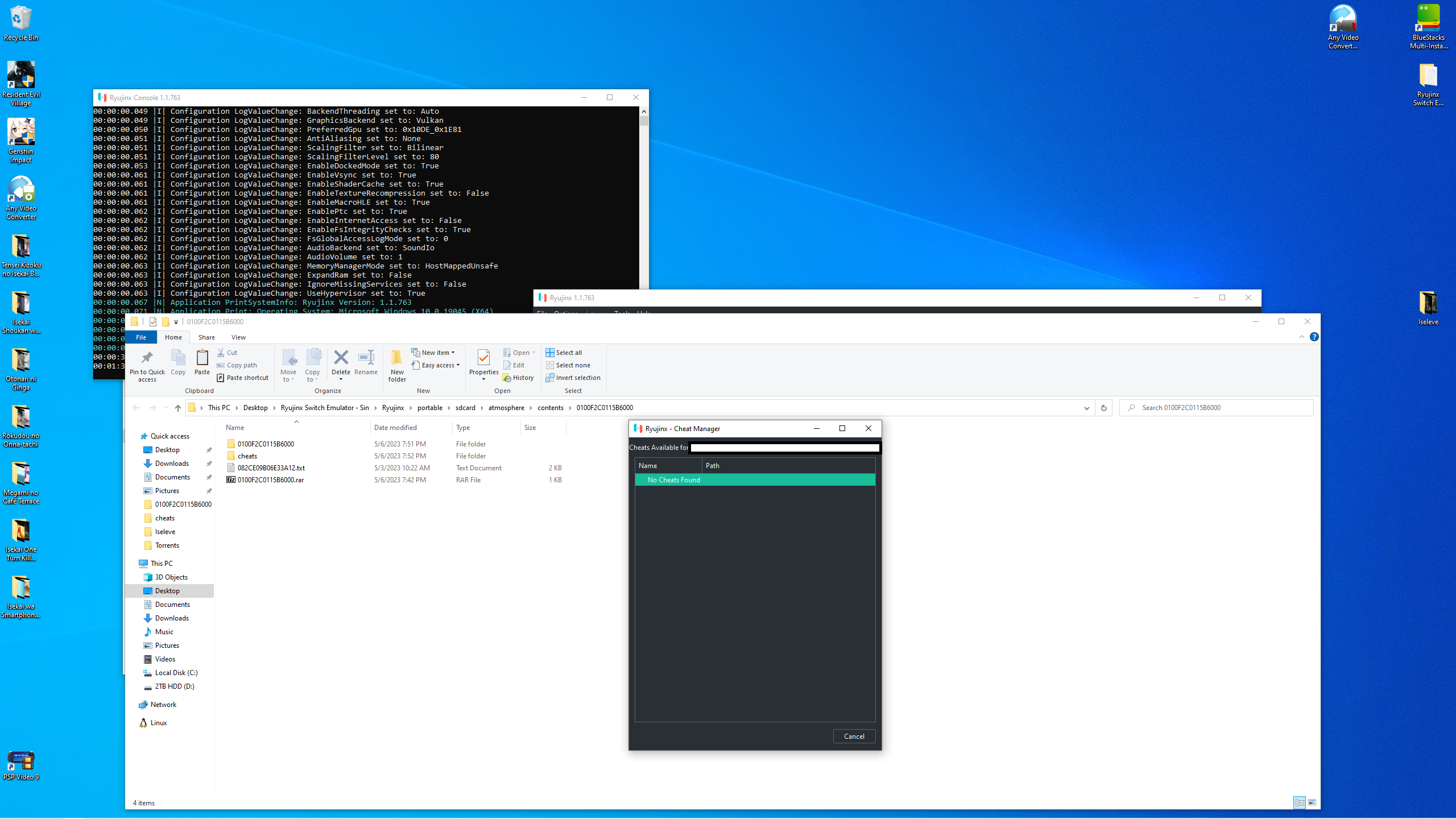Click History in the Open group
This screenshot has width=1456, height=819.
coord(518,378)
